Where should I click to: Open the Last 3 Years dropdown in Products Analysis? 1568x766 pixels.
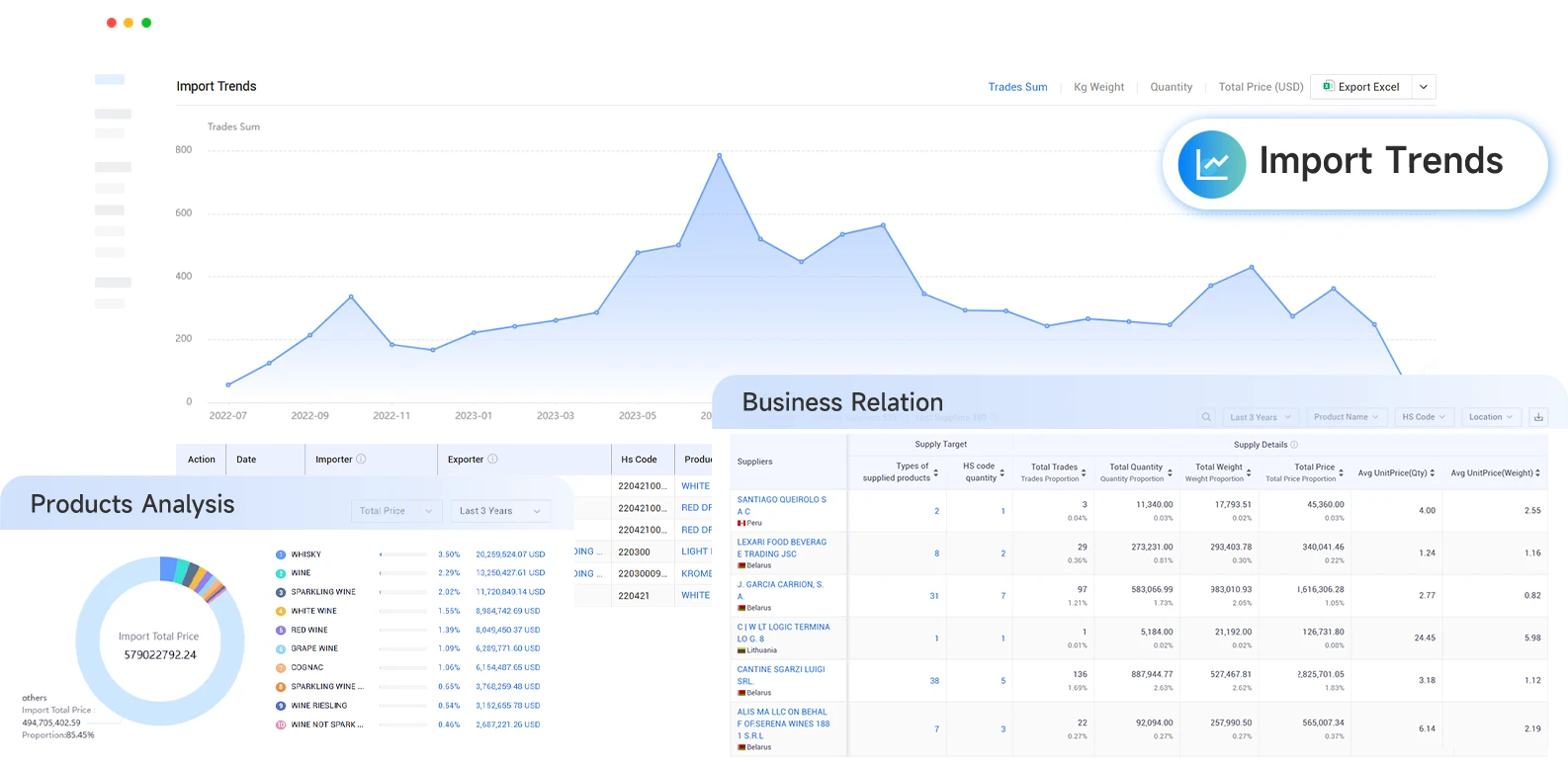pos(500,511)
